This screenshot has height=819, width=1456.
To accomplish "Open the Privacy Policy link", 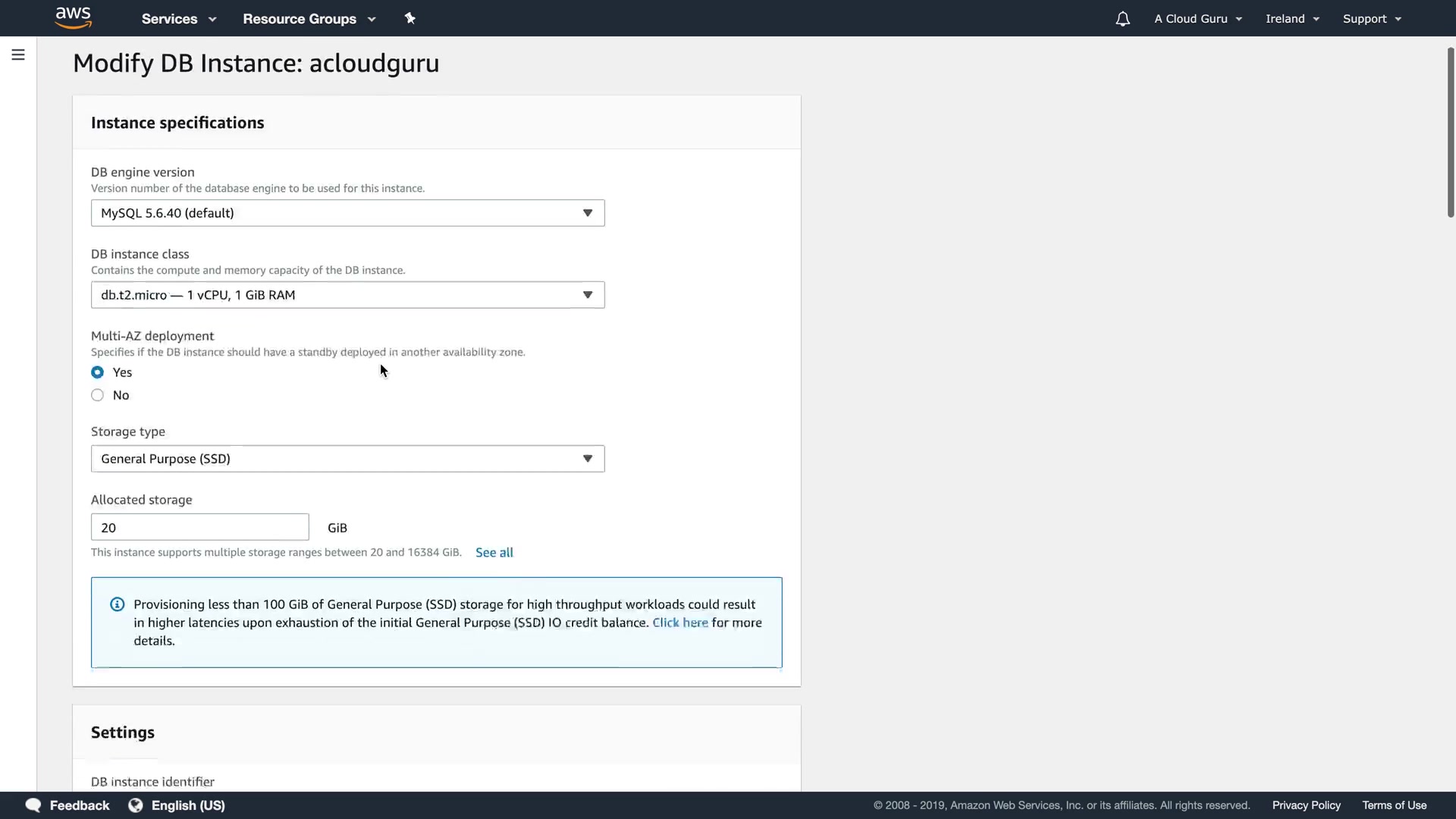I will (1306, 805).
